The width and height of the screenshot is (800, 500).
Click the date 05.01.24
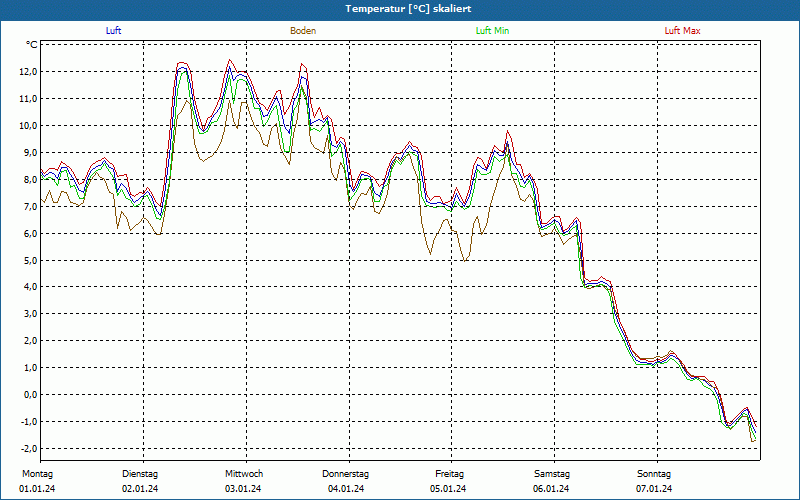coord(448,489)
